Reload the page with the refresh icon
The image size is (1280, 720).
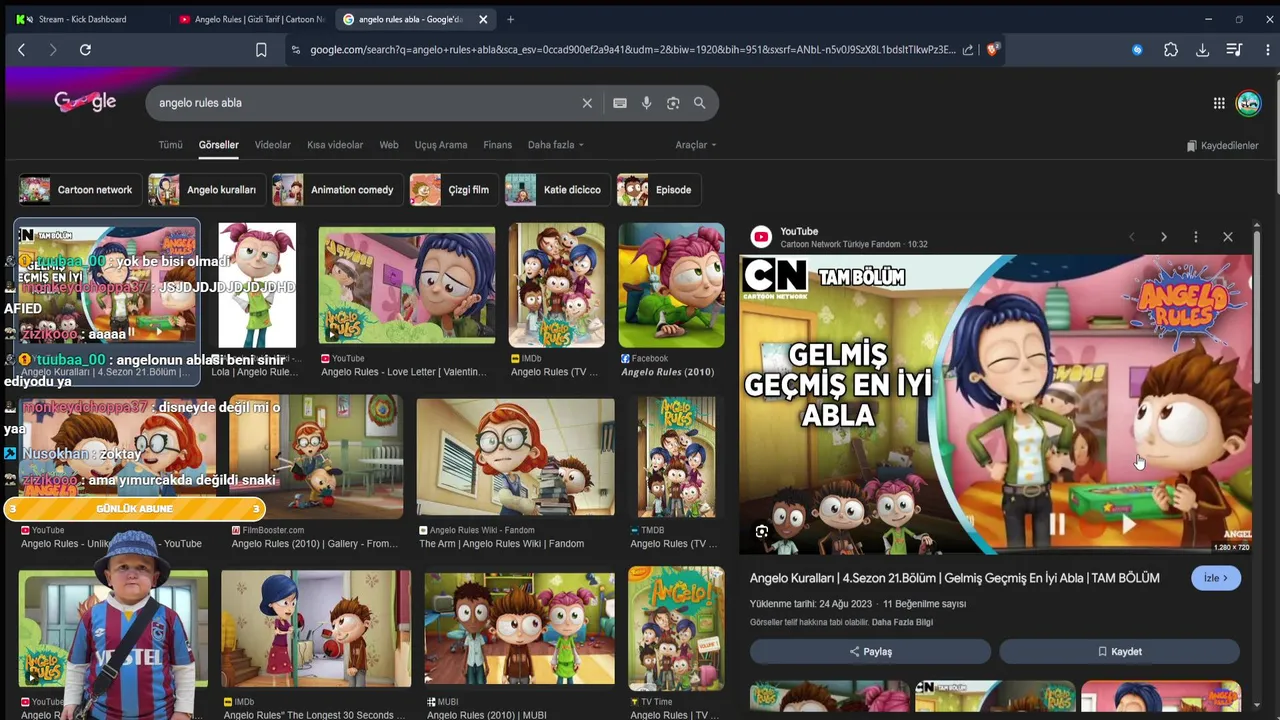[85, 49]
